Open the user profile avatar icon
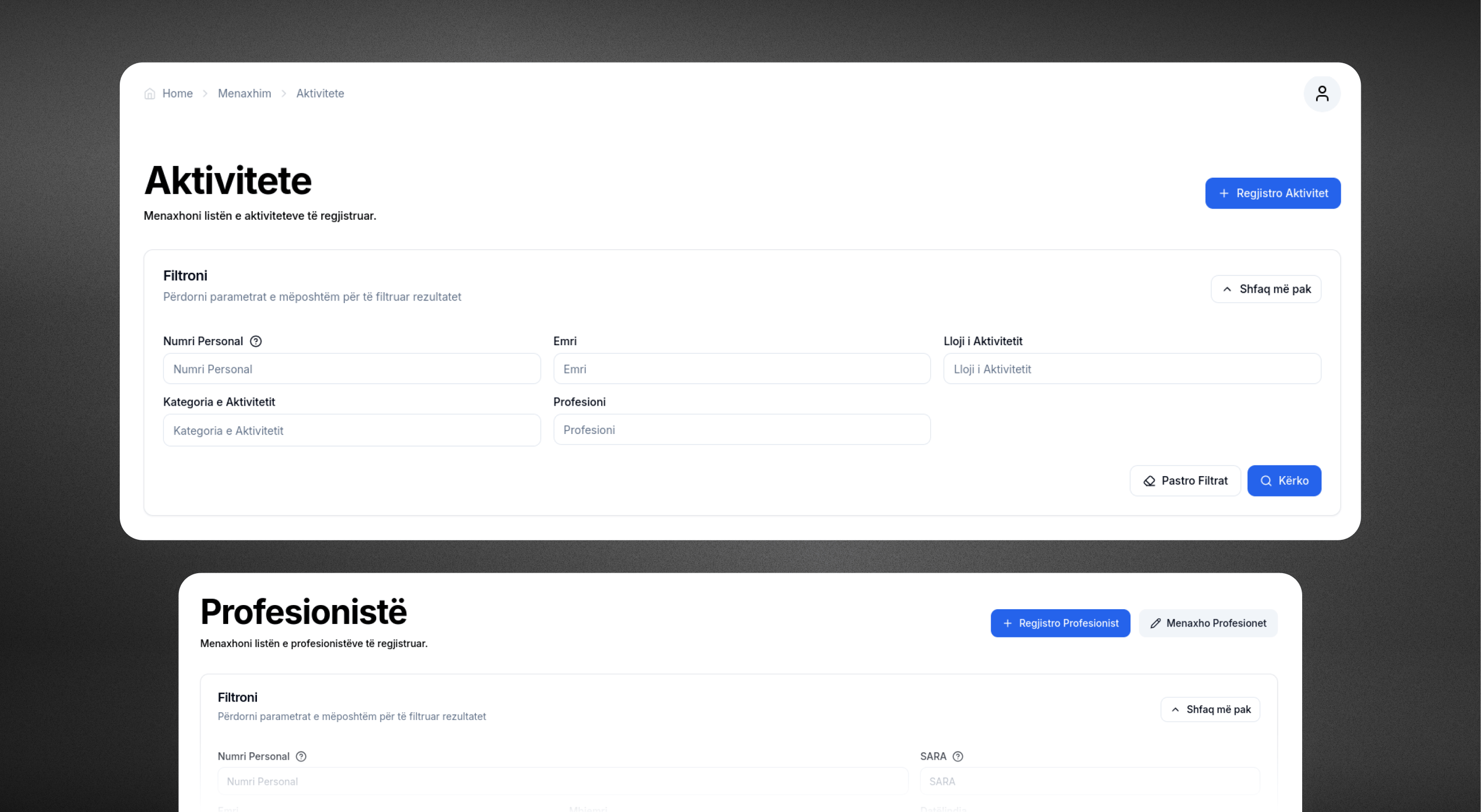The height and width of the screenshot is (812, 1481). click(x=1322, y=93)
